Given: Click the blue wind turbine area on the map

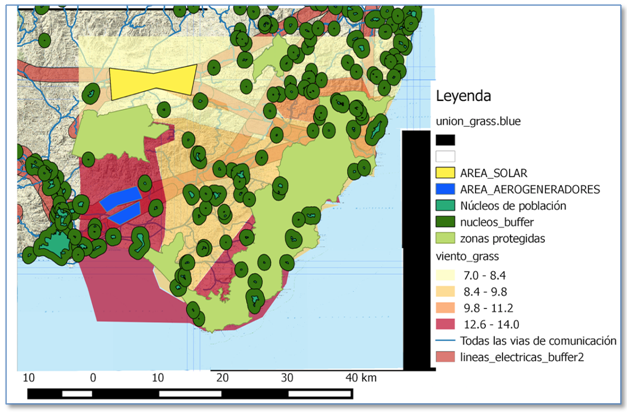Looking at the screenshot, I should 121,205.
